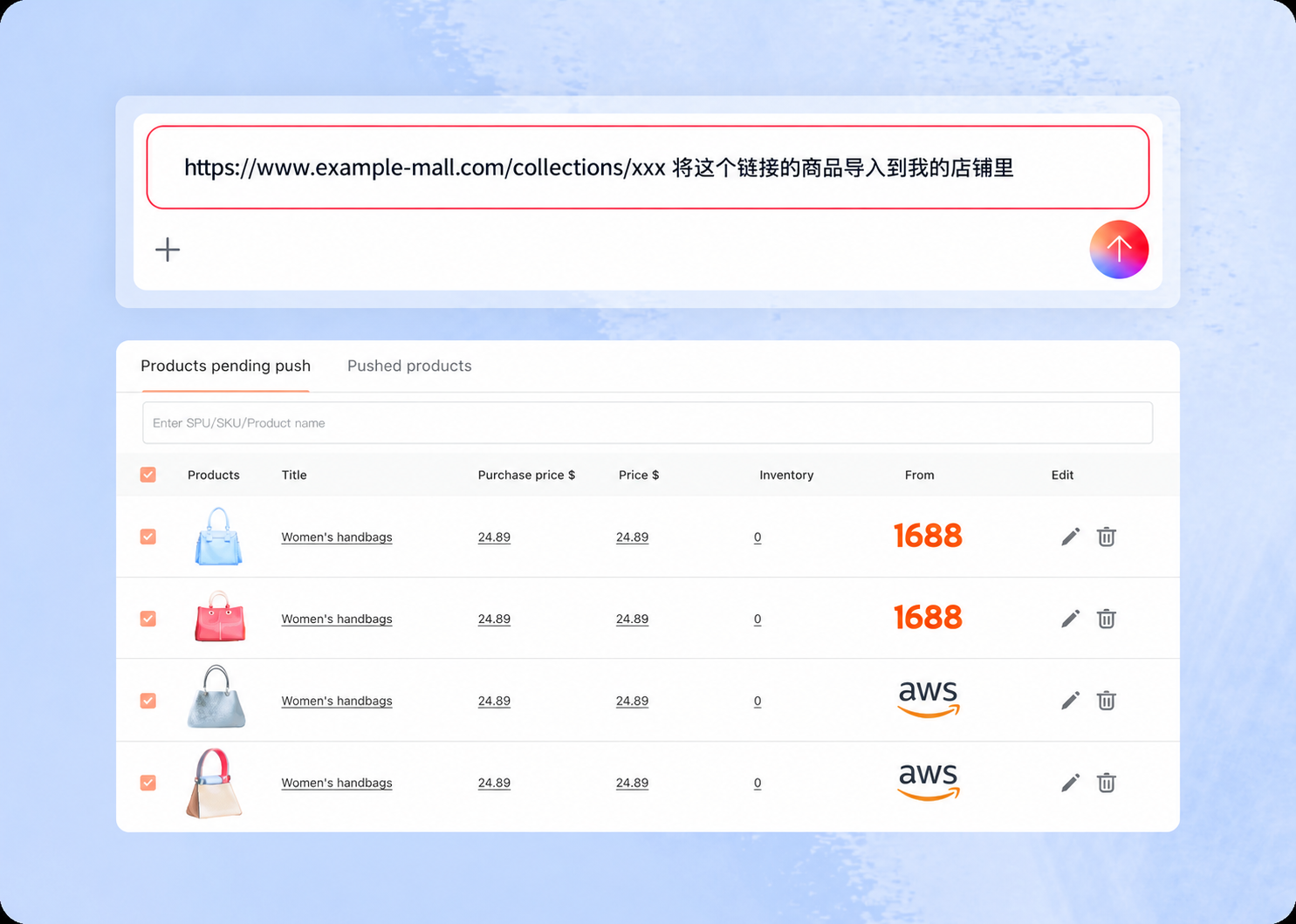This screenshot has width=1296, height=924.
Task: Send the prompt with the gradient arrow button
Action: 1119,250
